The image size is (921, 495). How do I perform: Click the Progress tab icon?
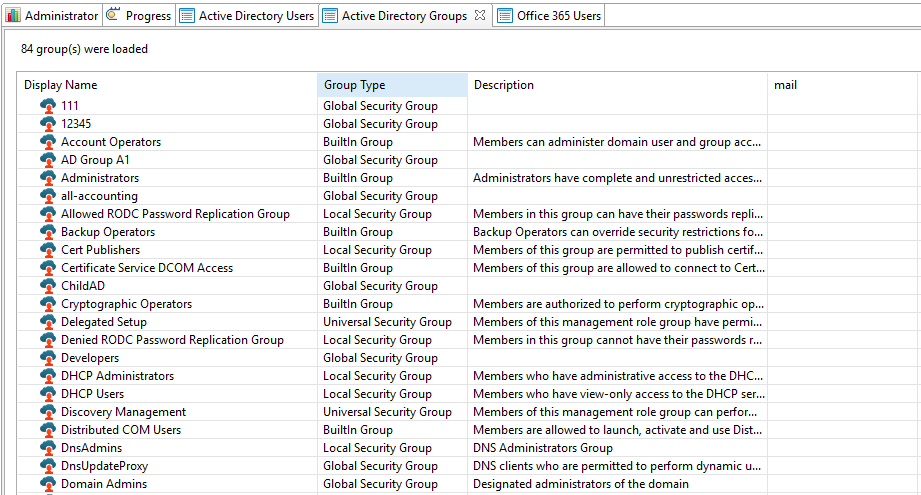(x=113, y=16)
